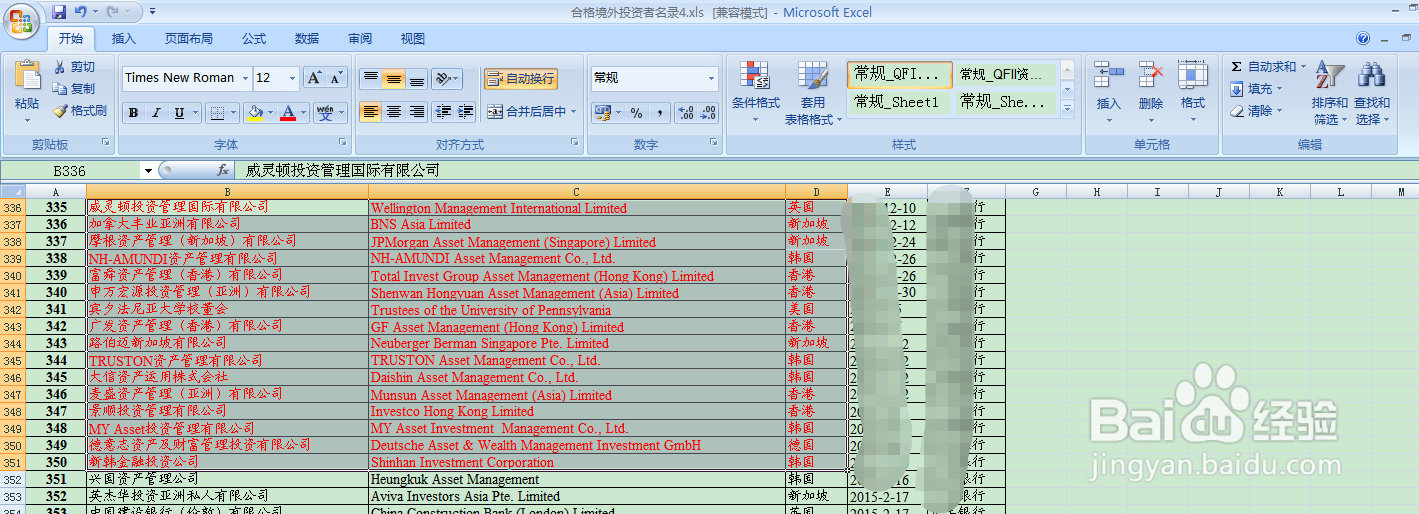Expand 合并后居中 dropdown arrow
This screenshot has height=514, width=1419.
574,112
